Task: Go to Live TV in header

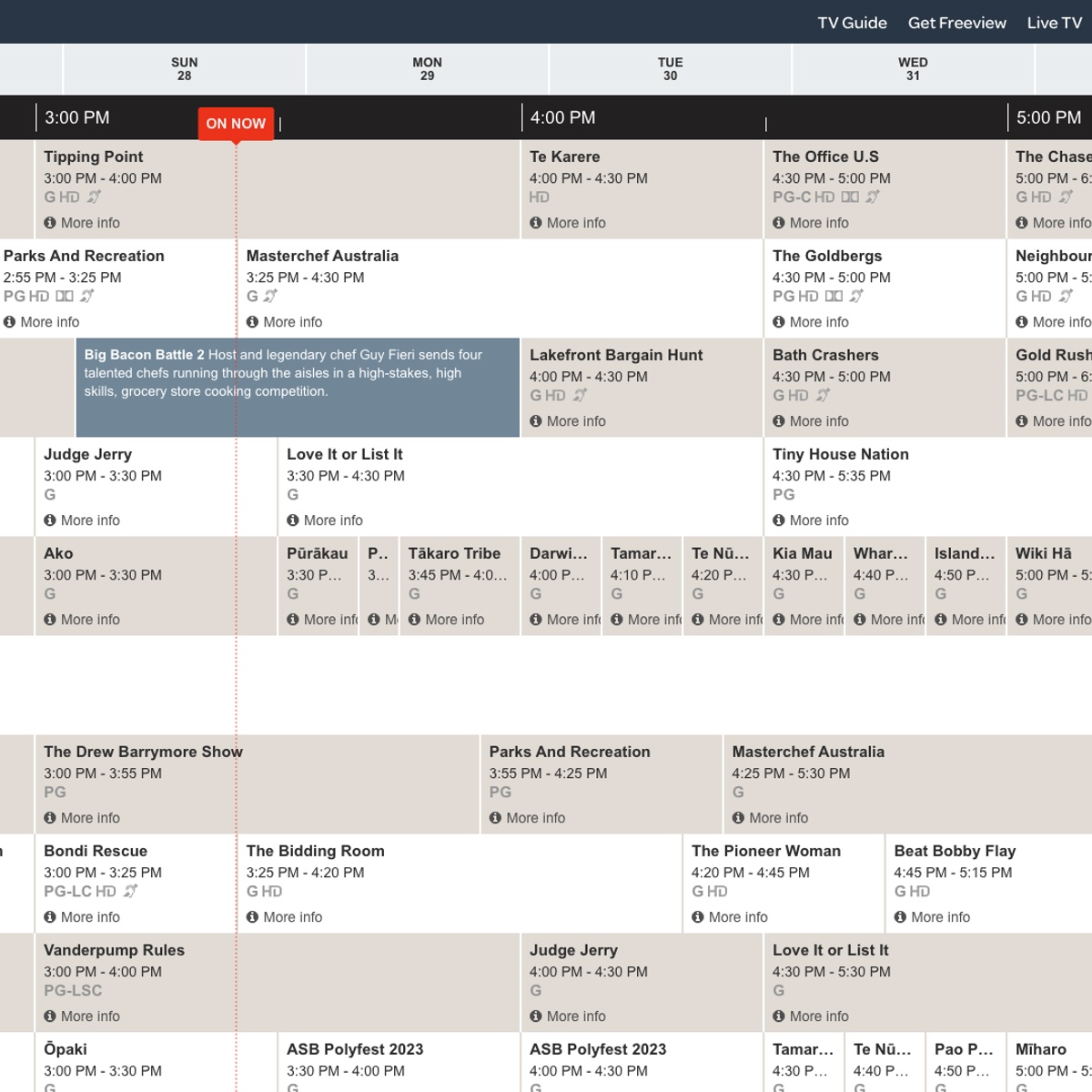Action: click(x=1054, y=23)
